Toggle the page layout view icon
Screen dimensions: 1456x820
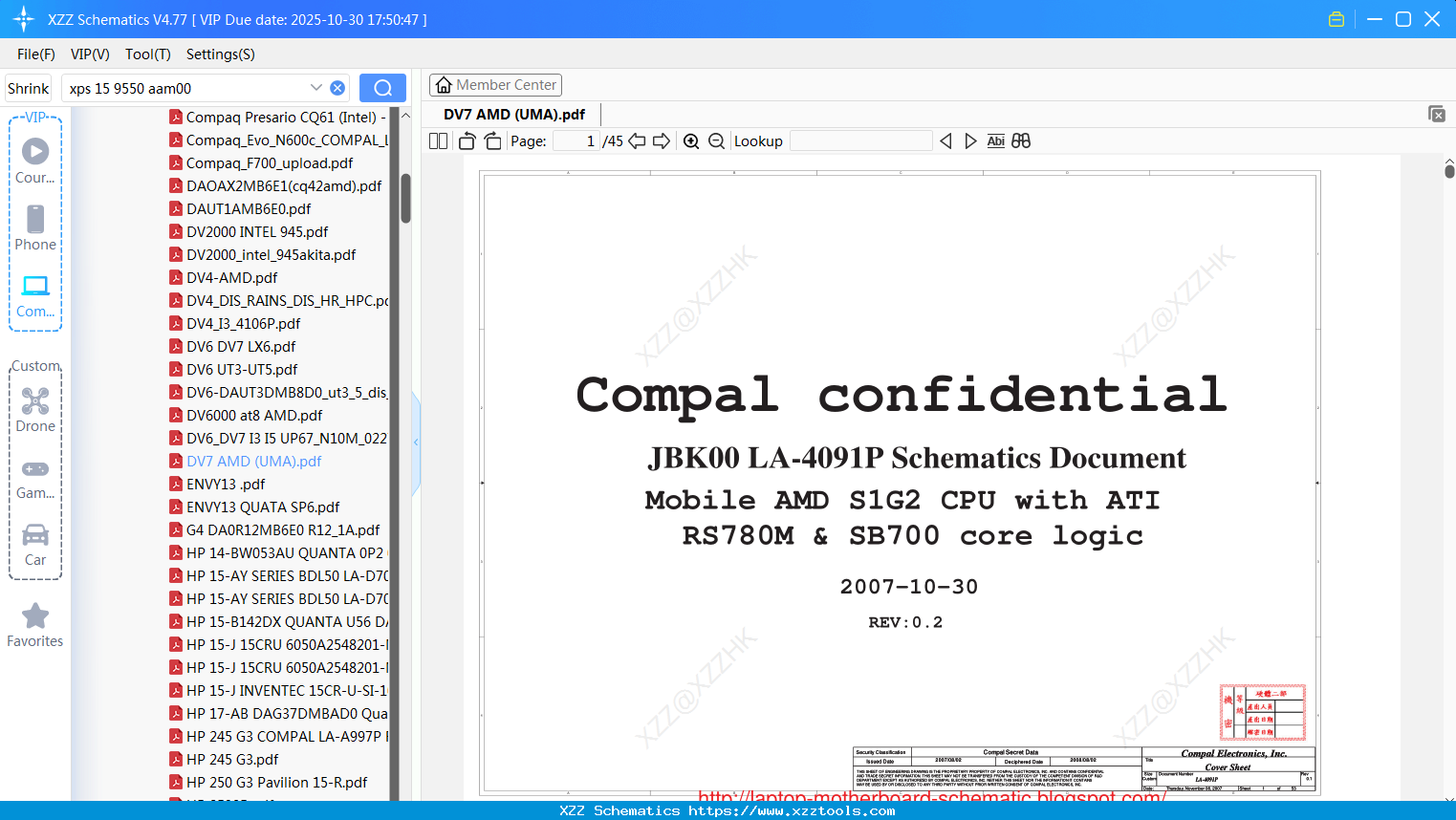point(438,141)
